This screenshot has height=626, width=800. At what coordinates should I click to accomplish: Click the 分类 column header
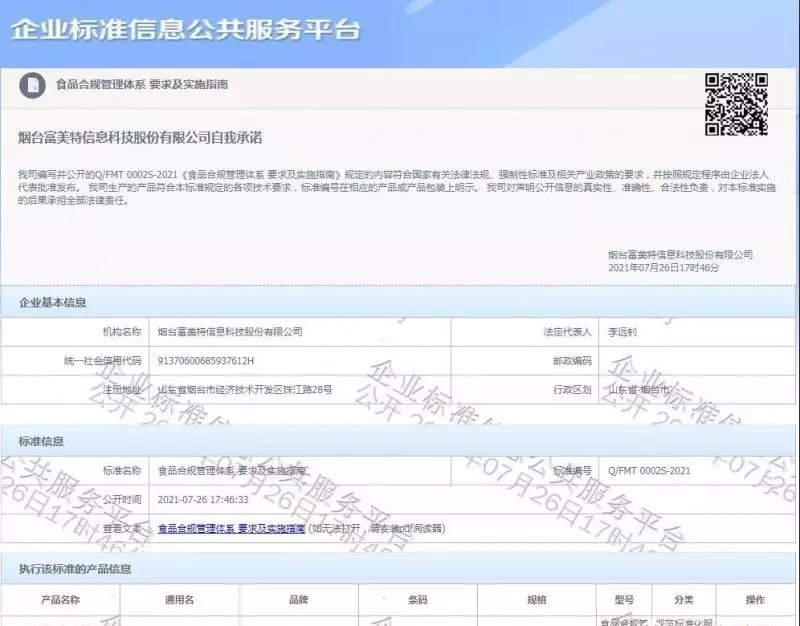click(x=684, y=600)
